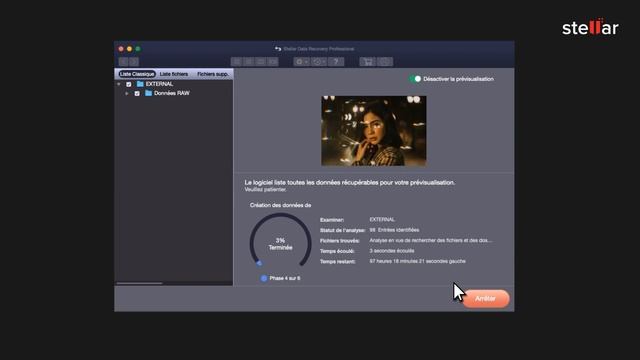Screen dimensions: 640x360
Task: Click the shopping cart buy icon
Action: click(368, 62)
